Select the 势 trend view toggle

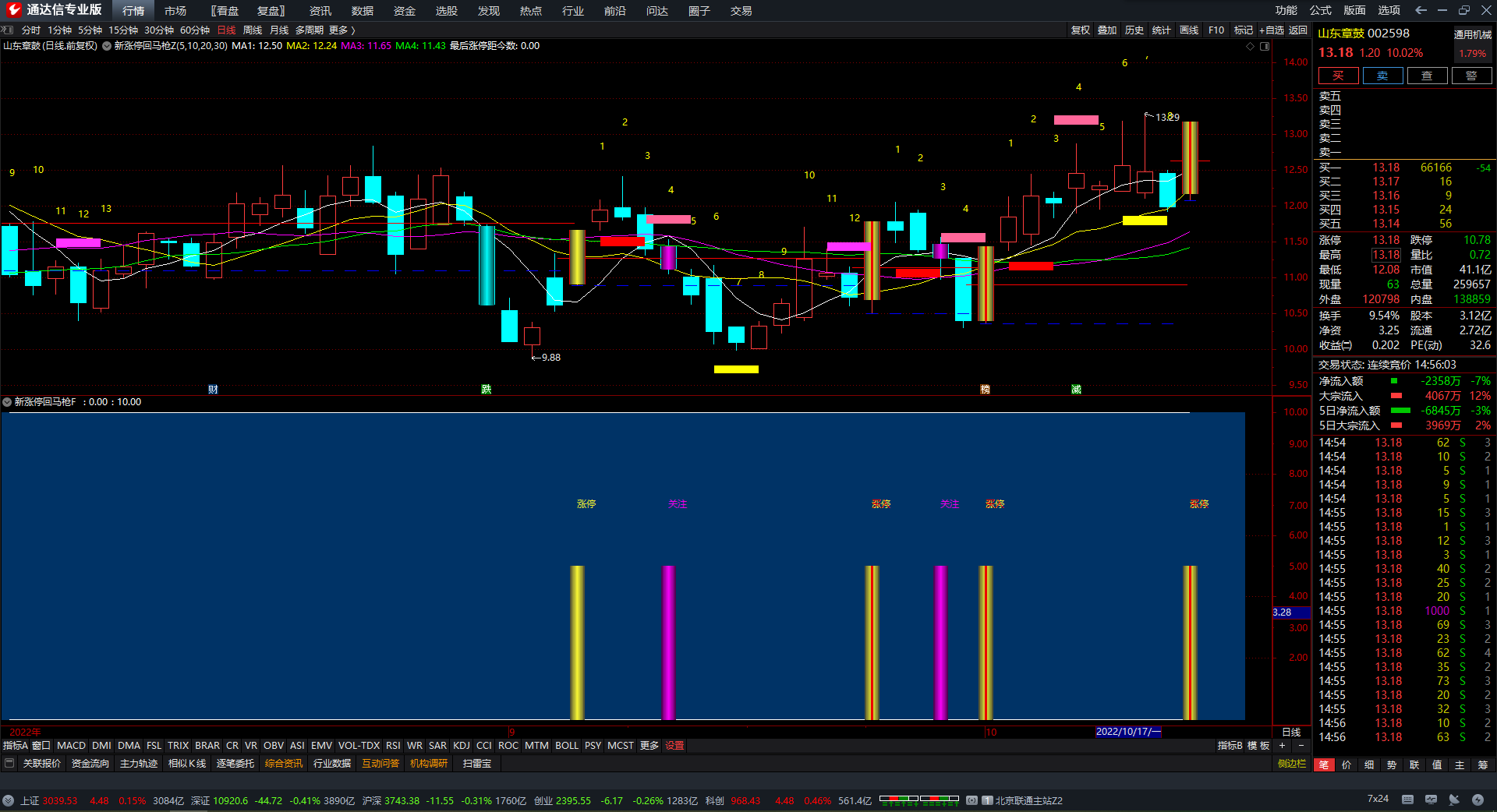(1392, 764)
